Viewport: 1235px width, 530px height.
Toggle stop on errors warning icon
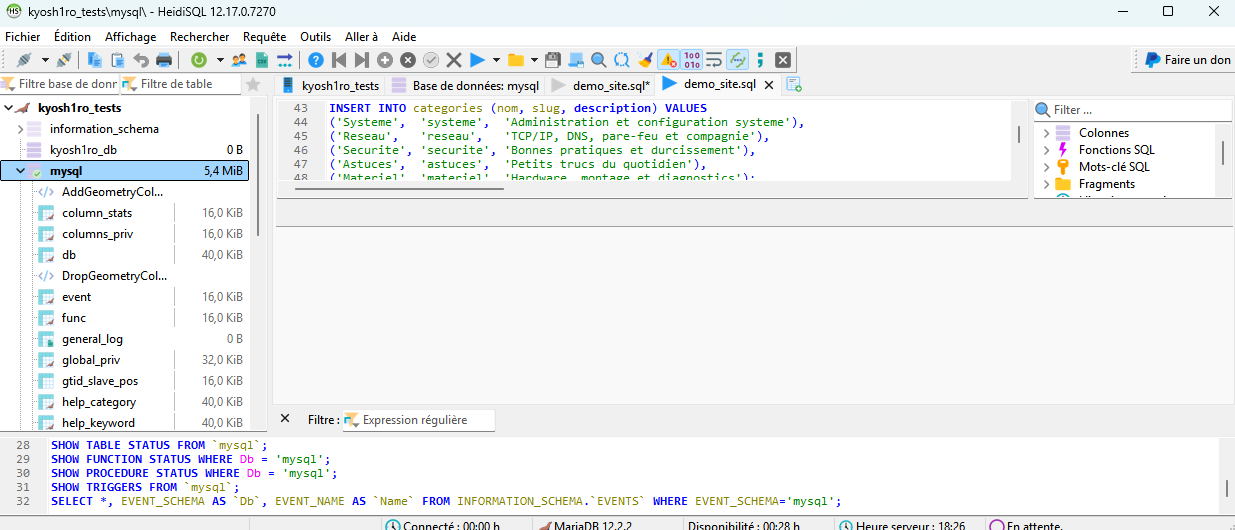coord(668,60)
